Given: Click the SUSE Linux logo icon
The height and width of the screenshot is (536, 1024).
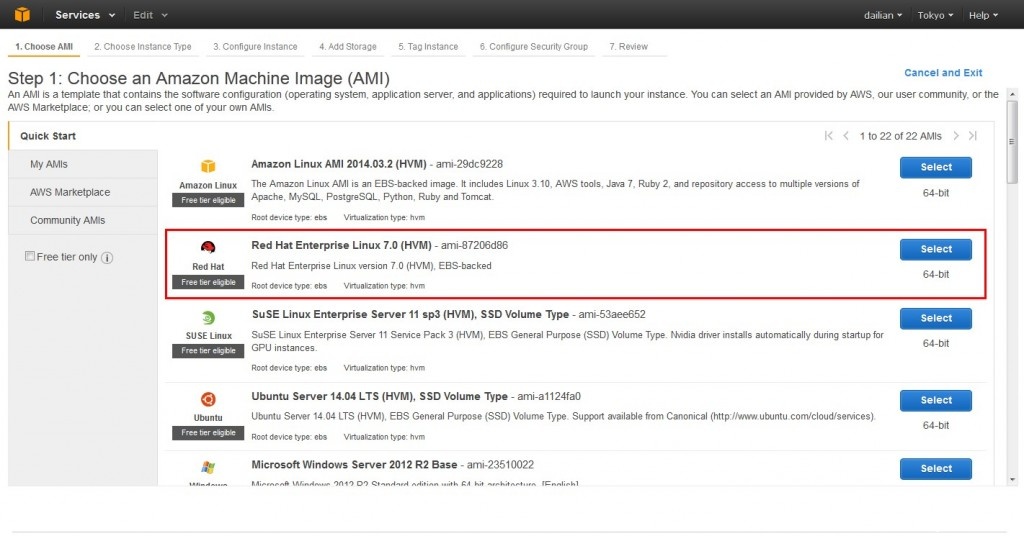Looking at the screenshot, I should click(208, 318).
